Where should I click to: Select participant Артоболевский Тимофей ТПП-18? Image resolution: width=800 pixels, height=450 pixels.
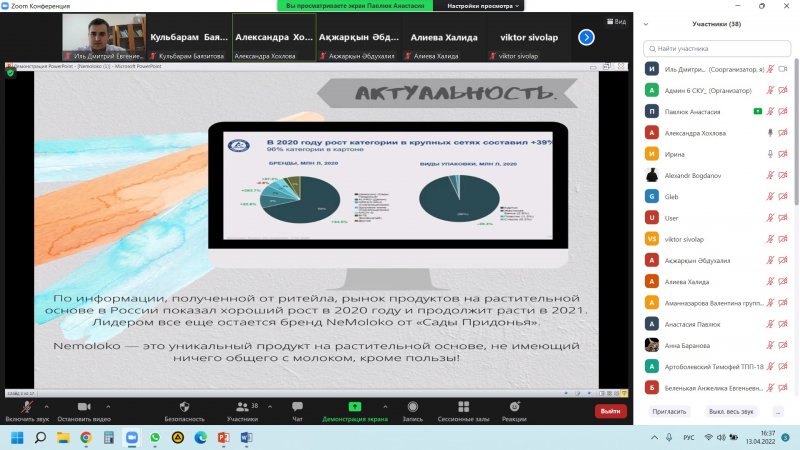pos(717,366)
